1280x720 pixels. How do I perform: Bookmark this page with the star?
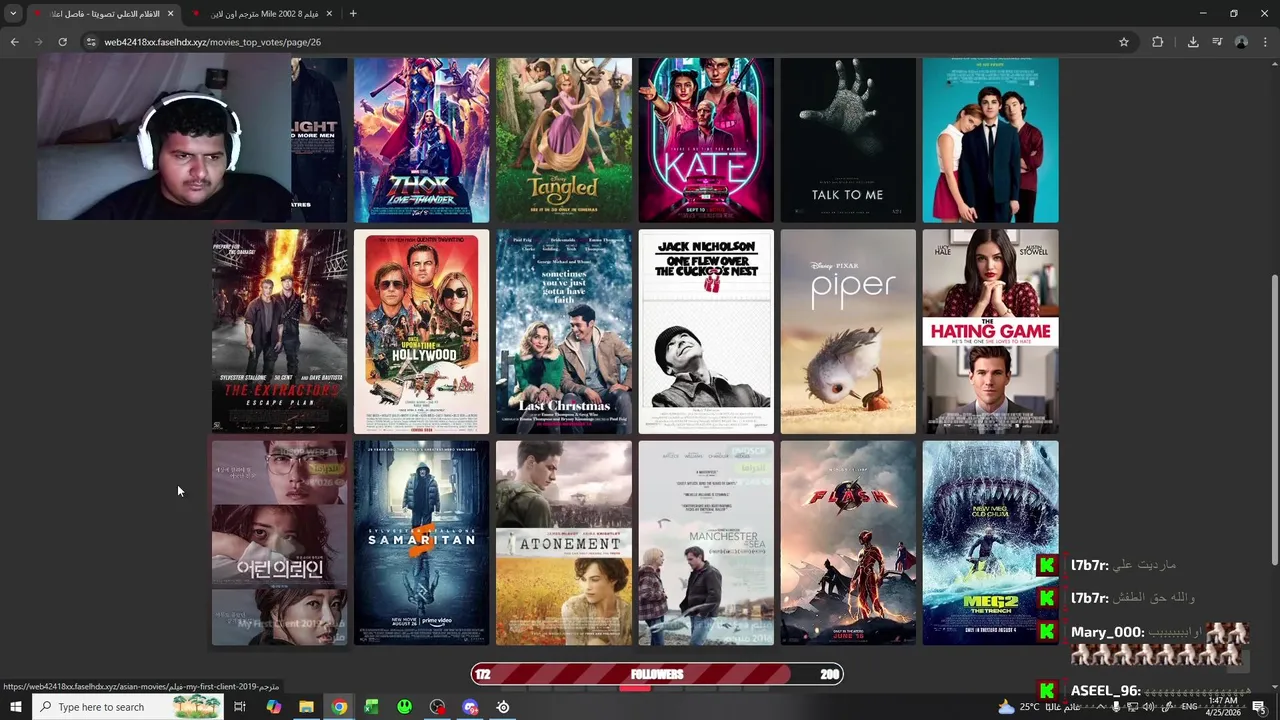pos(1124,42)
